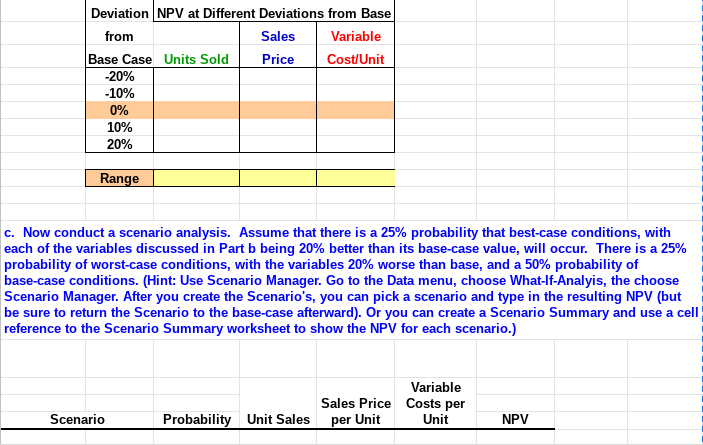
Task: Click Sales Price cell in -10% row
Action: click(x=278, y=94)
